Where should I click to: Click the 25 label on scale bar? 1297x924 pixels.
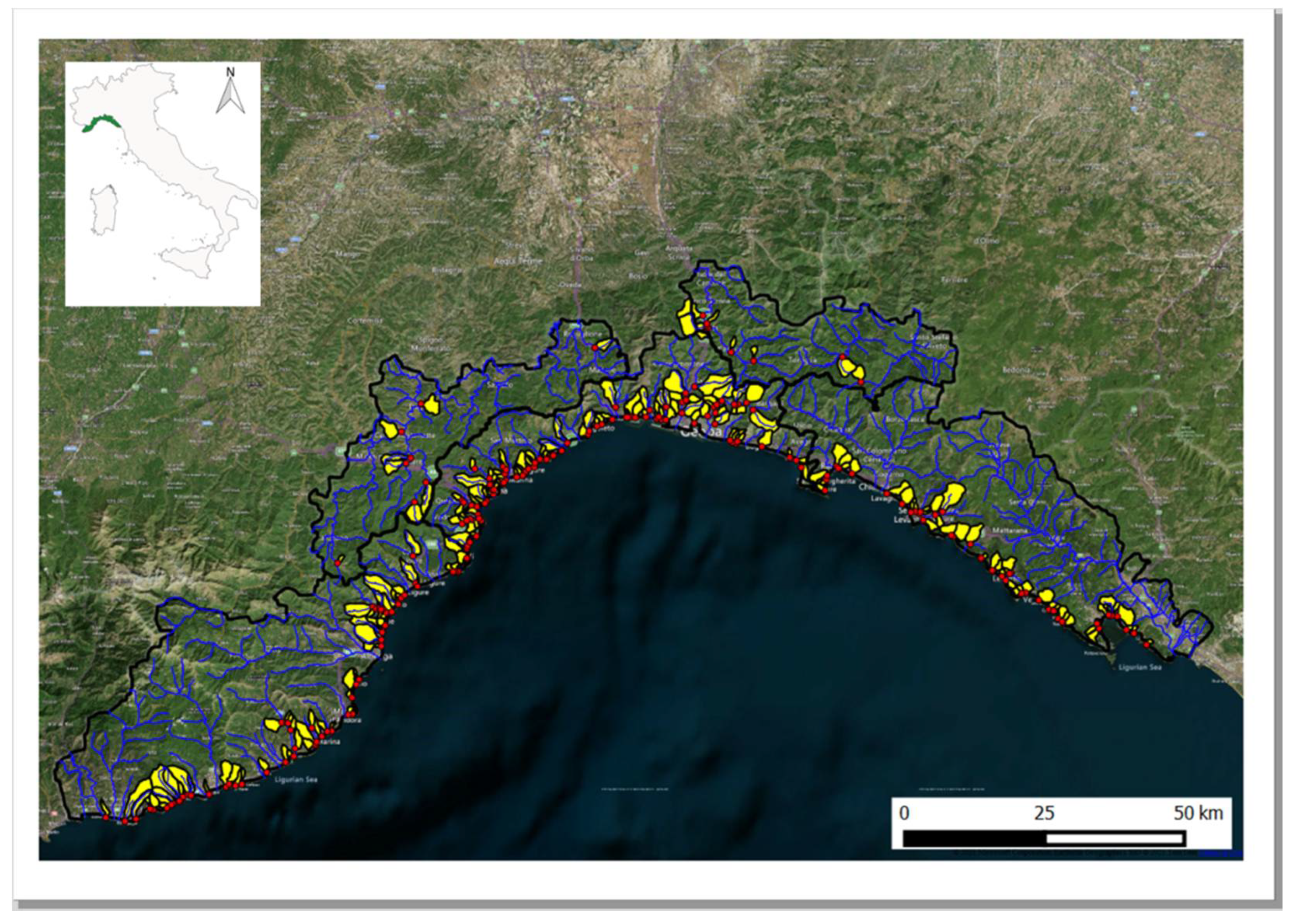coord(1044,813)
